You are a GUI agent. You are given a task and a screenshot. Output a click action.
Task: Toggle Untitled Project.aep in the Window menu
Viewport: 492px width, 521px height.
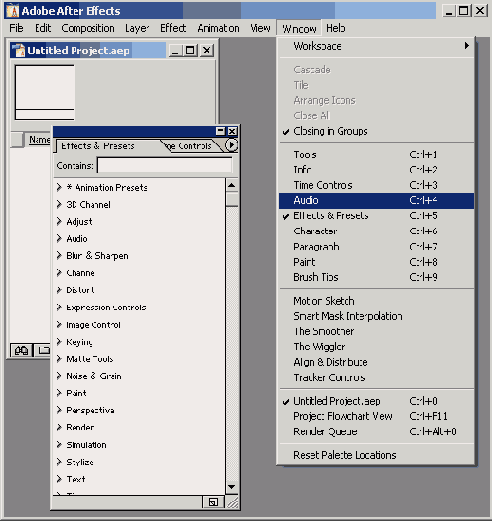[377, 401]
